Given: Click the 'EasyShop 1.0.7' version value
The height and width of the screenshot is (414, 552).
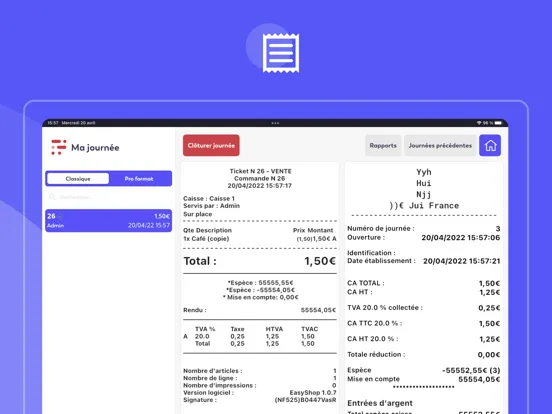Looking at the screenshot, I should [x=313, y=393].
